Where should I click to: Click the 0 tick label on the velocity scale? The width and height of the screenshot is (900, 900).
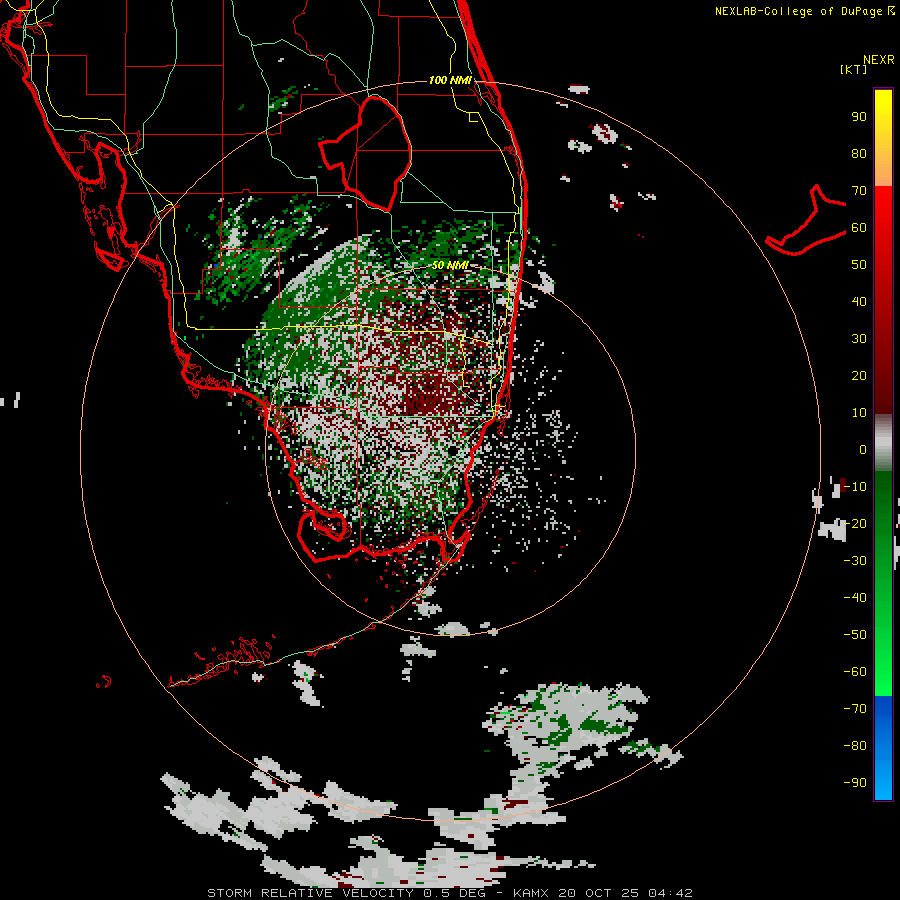(x=863, y=449)
